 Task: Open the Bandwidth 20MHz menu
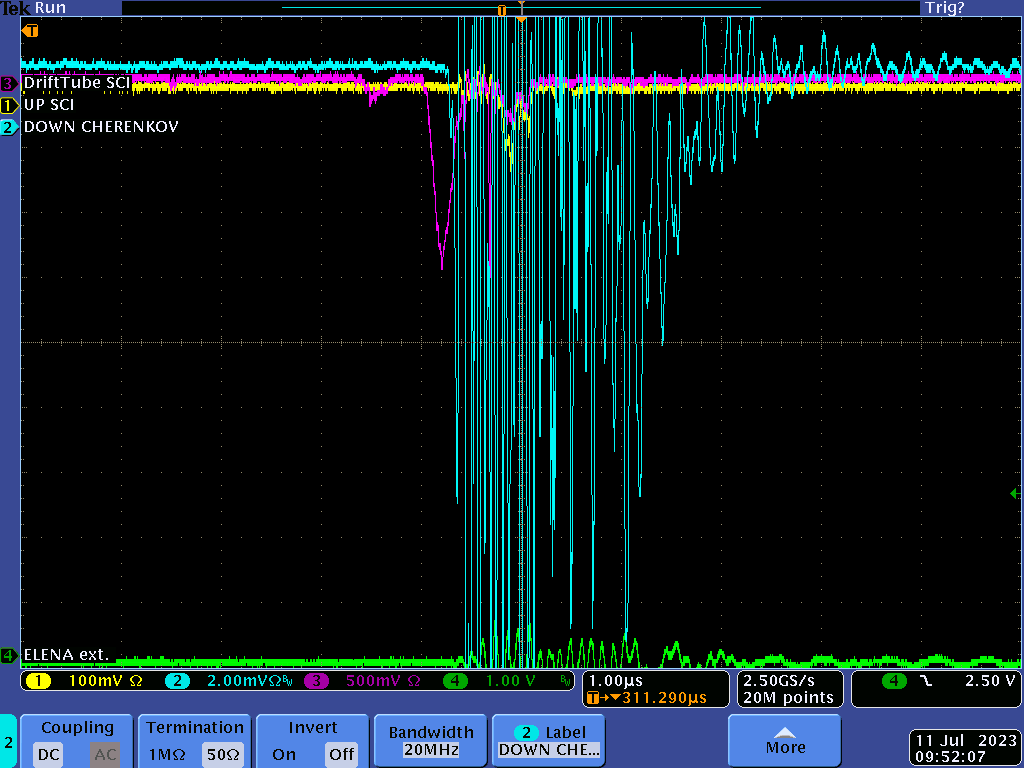pos(432,741)
